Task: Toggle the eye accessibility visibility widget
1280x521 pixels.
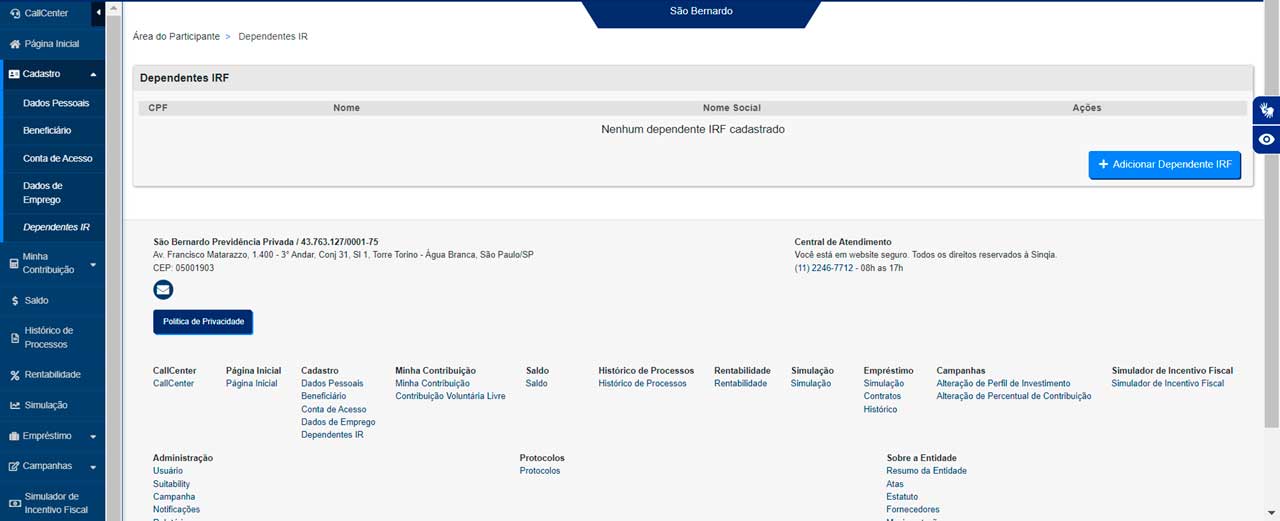Action: [x=1266, y=139]
